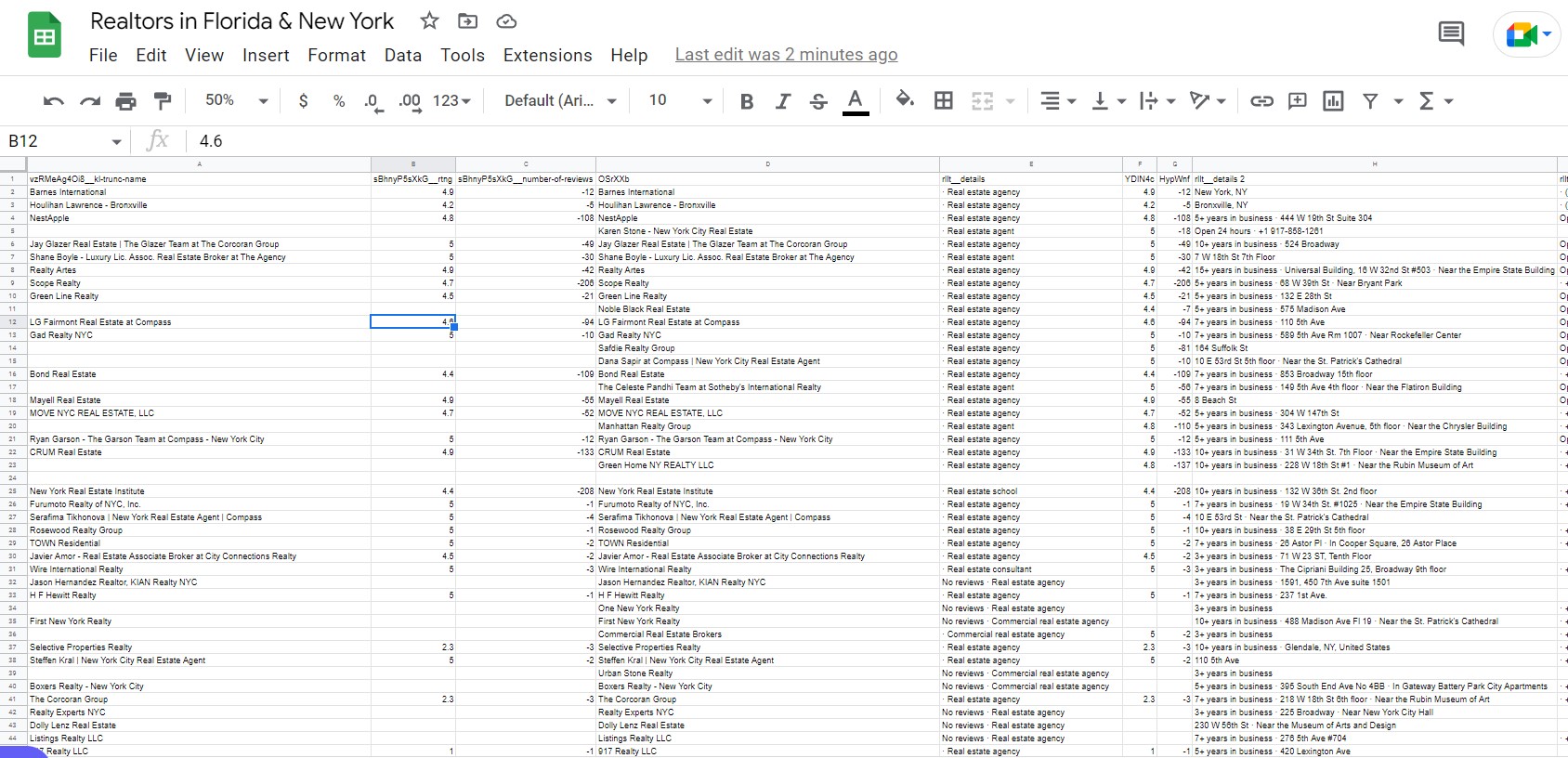The image size is (1568, 758).
Task: Select column A header
Action: [199, 164]
